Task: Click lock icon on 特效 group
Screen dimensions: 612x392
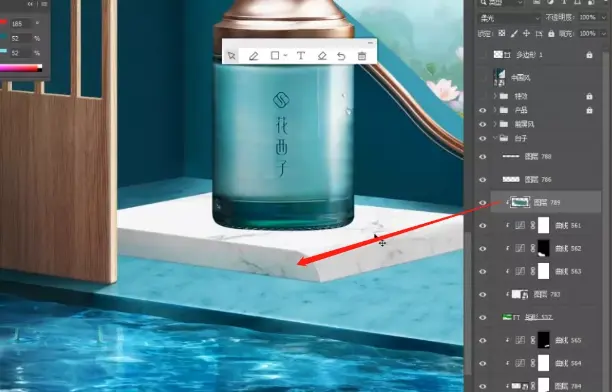Action: pyautogui.click(x=589, y=96)
